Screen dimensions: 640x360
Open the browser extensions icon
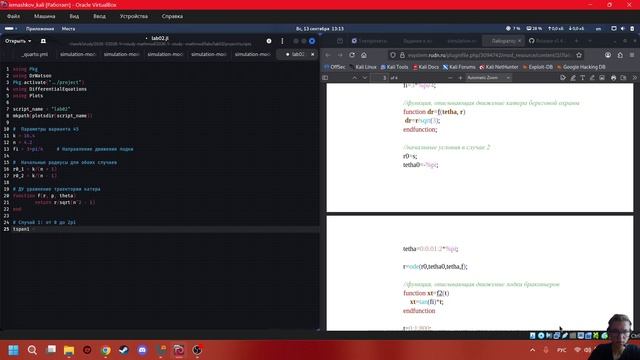click(x=620, y=55)
